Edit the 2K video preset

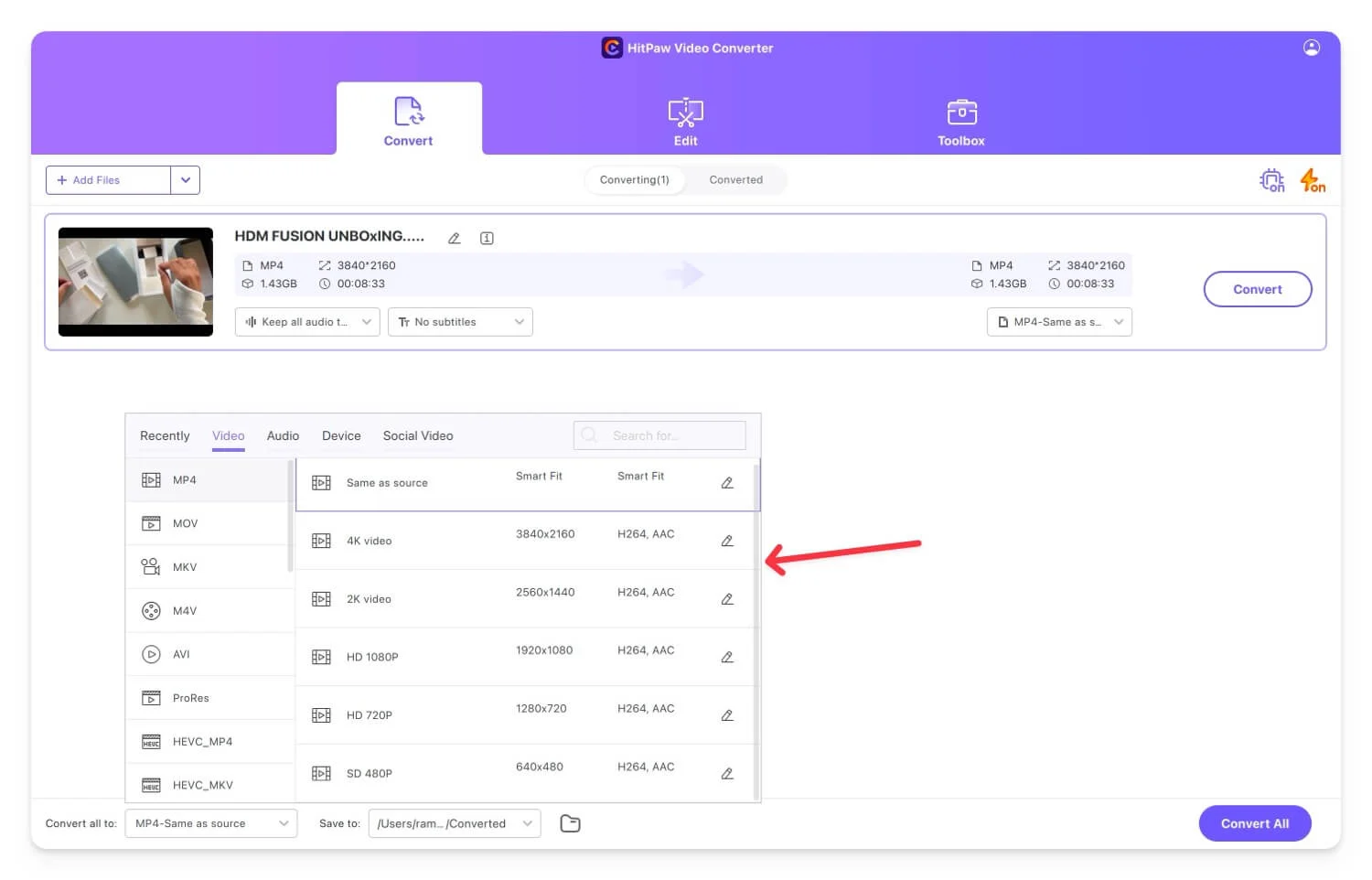click(727, 599)
